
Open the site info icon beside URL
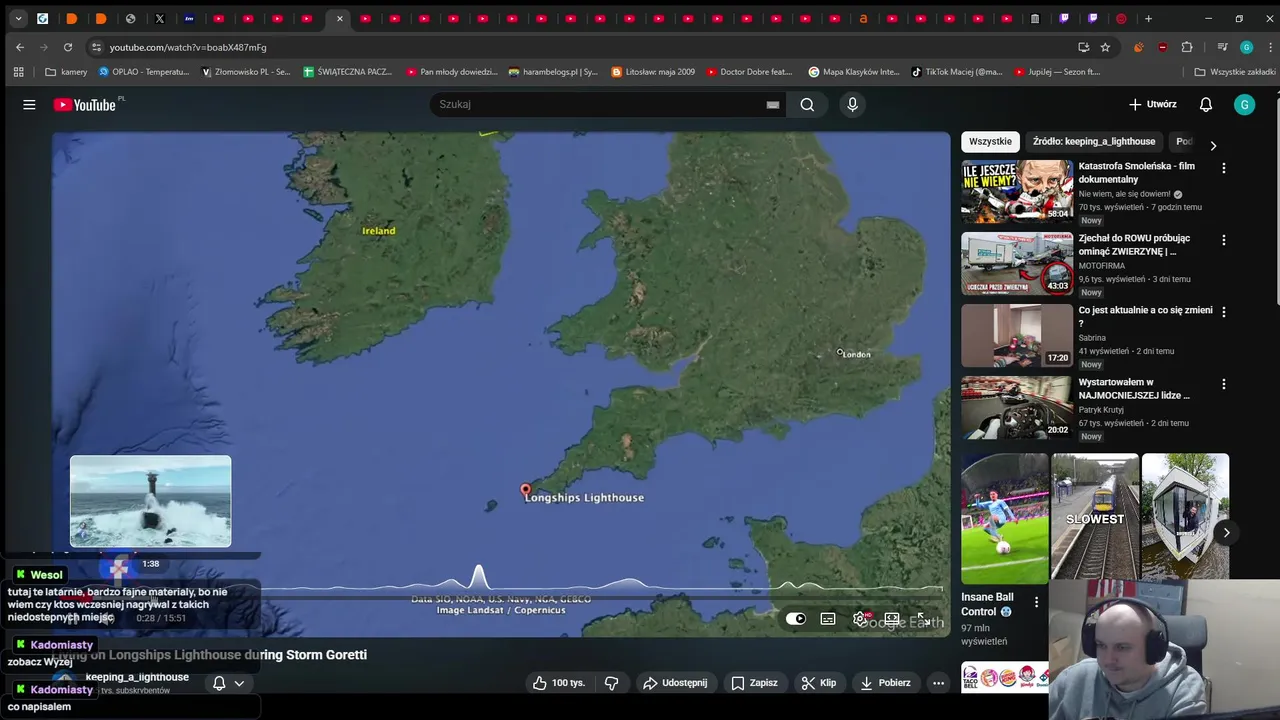[x=96, y=47]
